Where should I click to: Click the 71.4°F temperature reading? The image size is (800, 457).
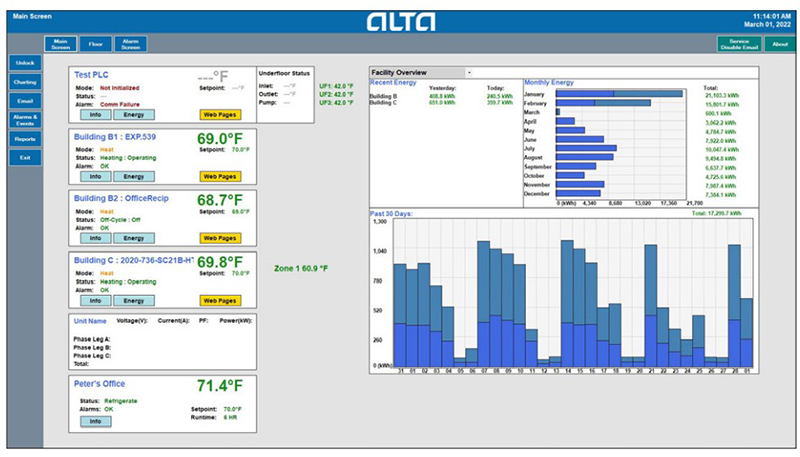(x=220, y=386)
